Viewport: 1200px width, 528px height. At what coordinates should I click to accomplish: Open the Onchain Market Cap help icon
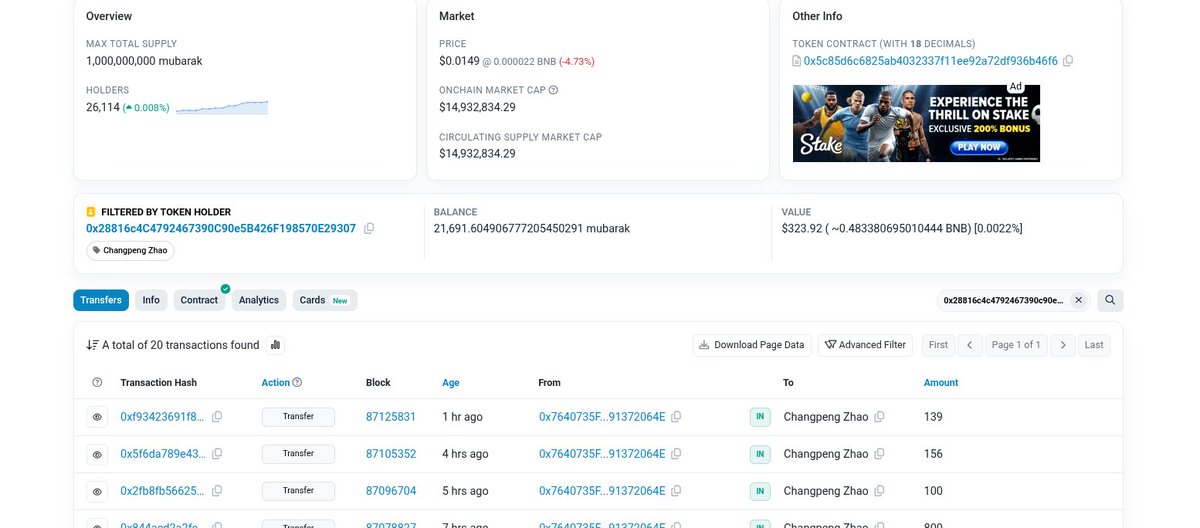(x=553, y=90)
